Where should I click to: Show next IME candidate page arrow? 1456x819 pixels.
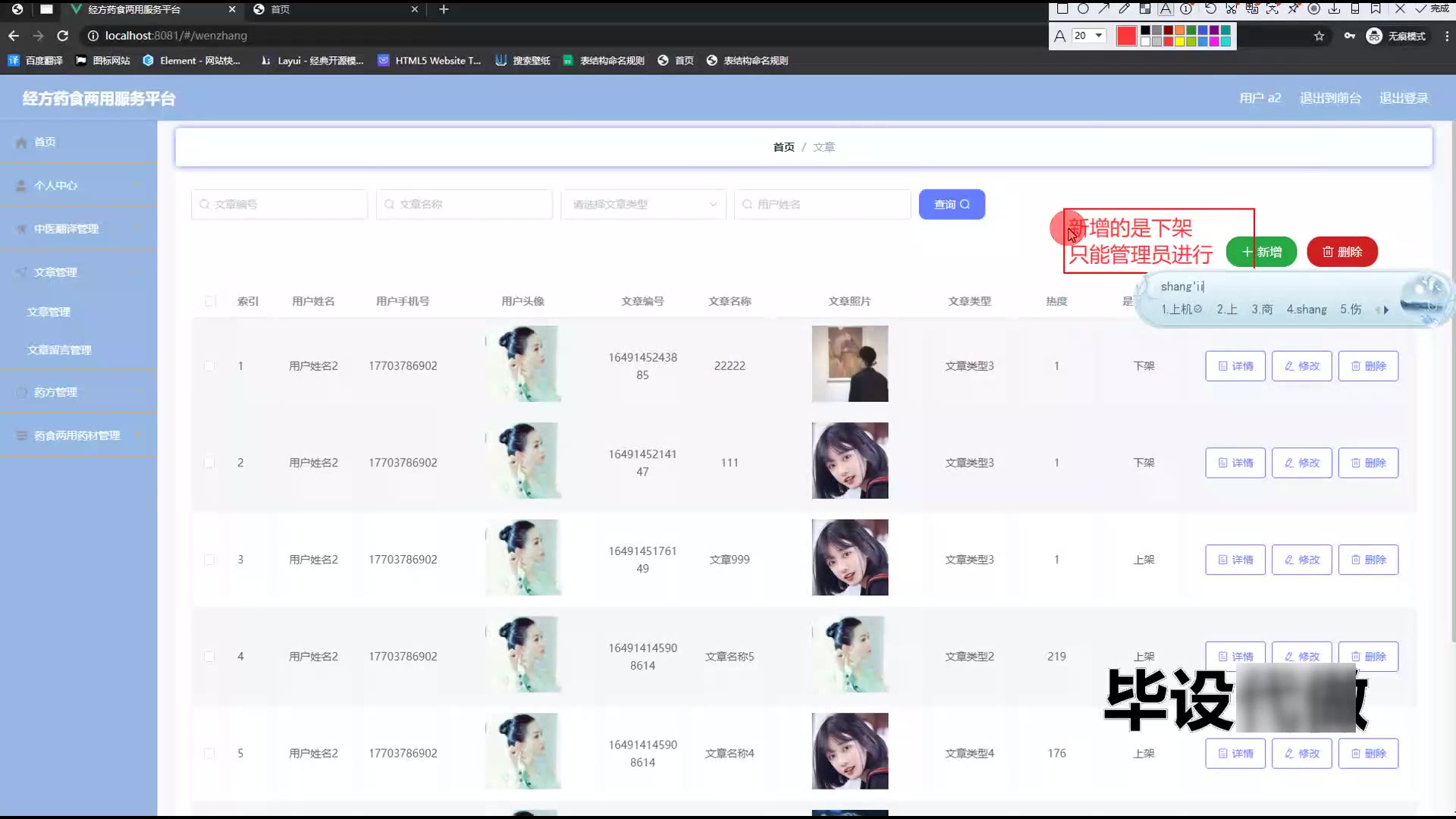point(1386,309)
